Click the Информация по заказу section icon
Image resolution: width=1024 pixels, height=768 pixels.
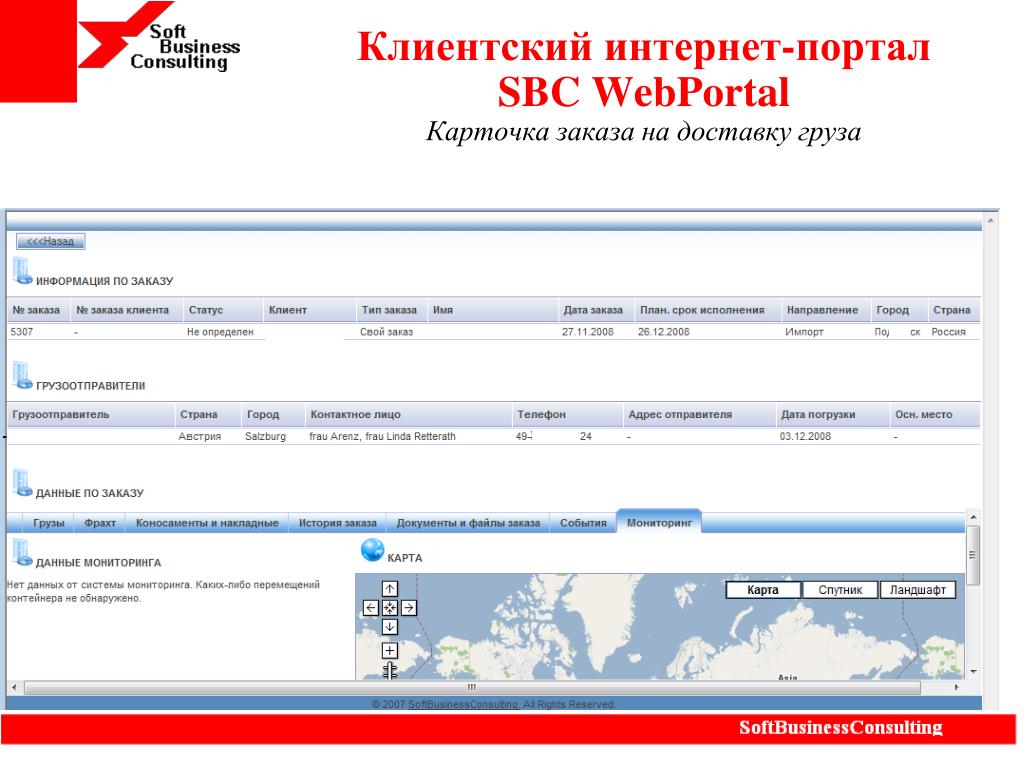(22, 272)
